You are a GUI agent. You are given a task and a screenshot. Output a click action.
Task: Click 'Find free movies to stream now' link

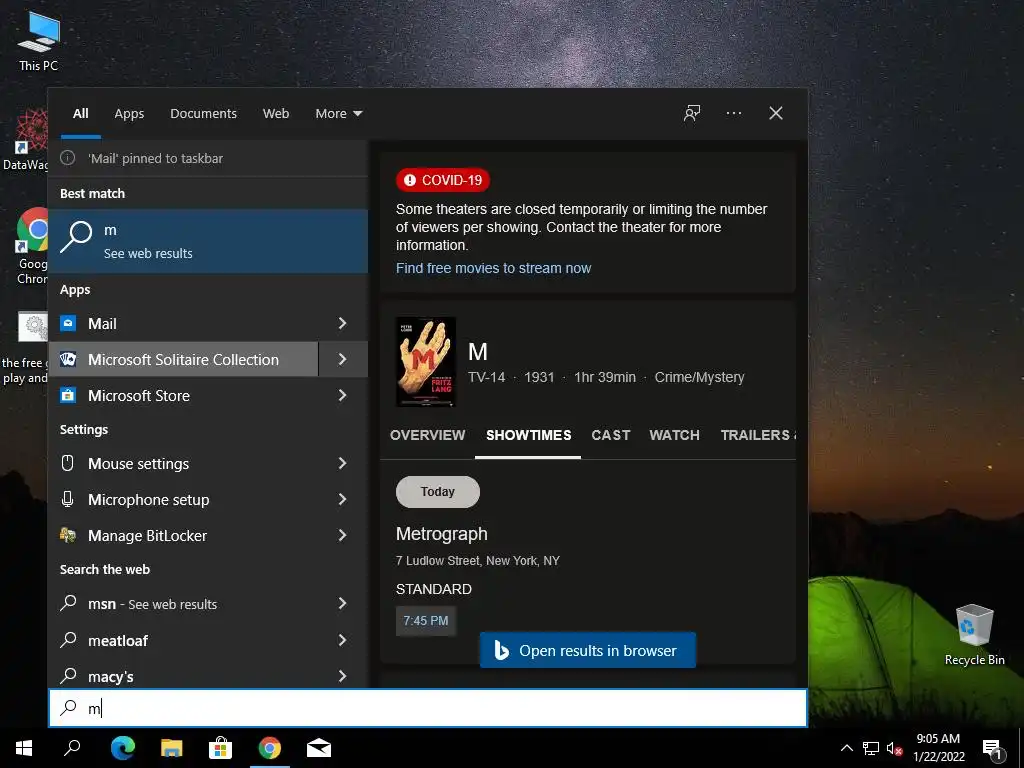click(x=493, y=268)
